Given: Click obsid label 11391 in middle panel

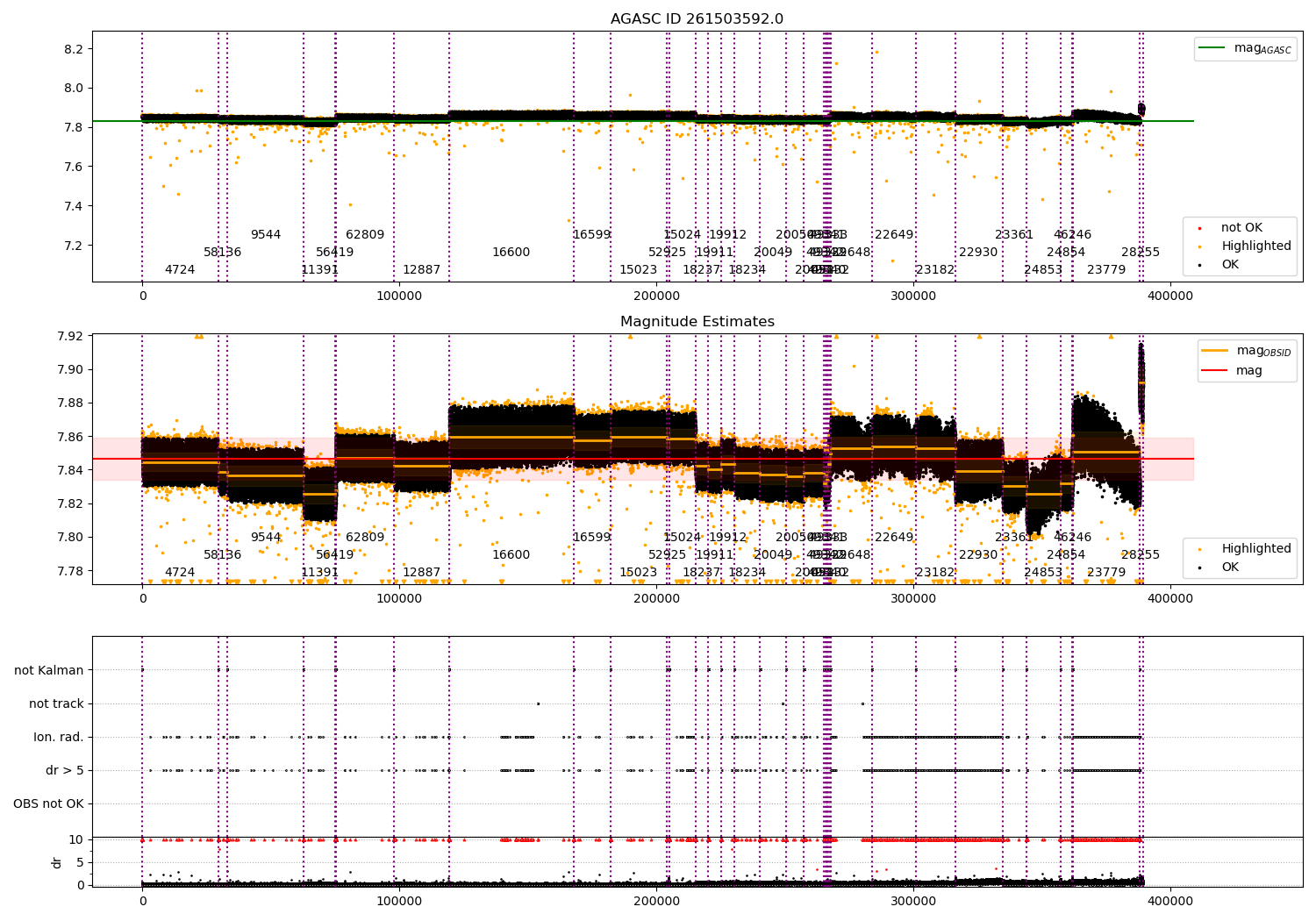Looking at the screenshot, I should point(320,573).
